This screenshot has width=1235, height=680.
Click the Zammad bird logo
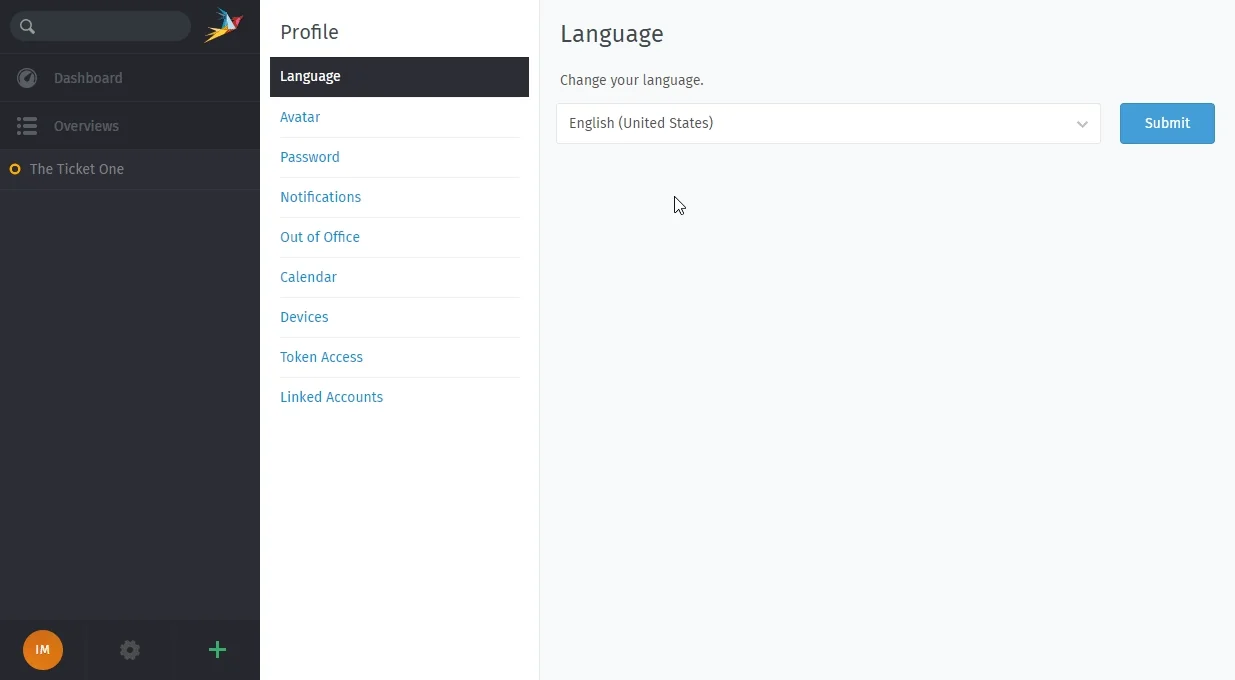[224, 26]
